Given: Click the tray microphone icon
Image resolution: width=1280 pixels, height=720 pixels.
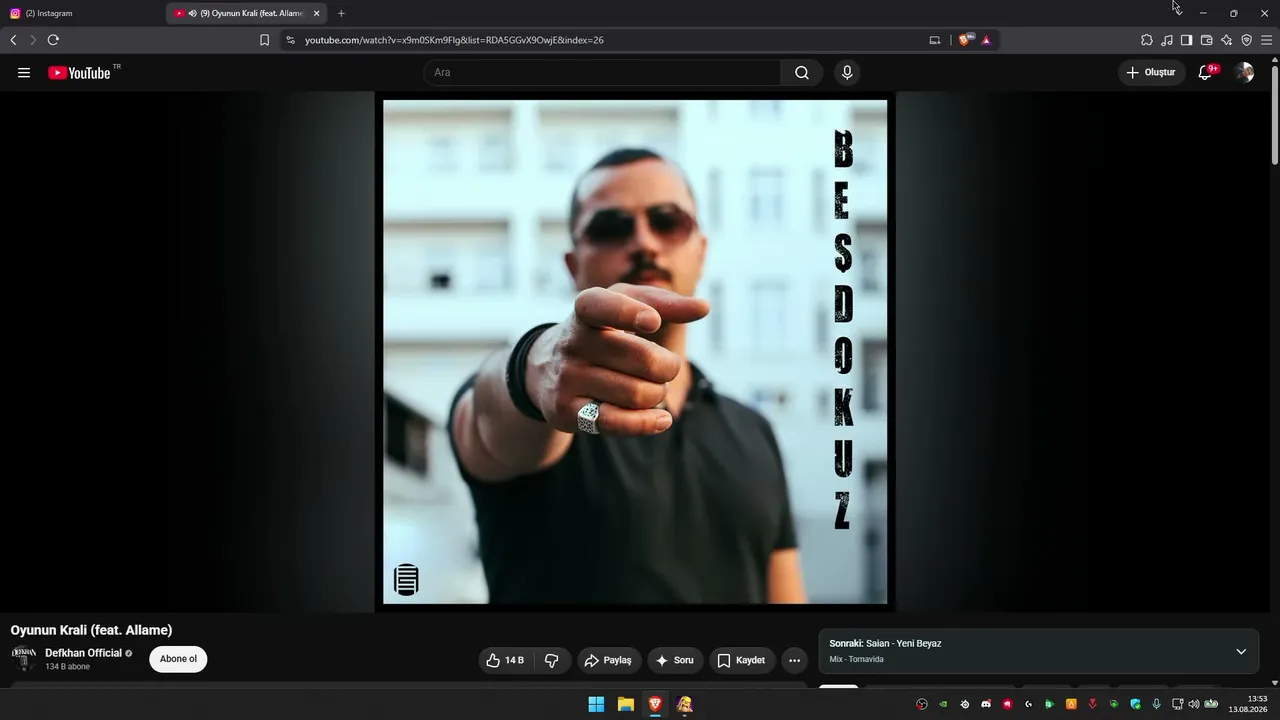Looking at the screenshot, I should 1157,704.
